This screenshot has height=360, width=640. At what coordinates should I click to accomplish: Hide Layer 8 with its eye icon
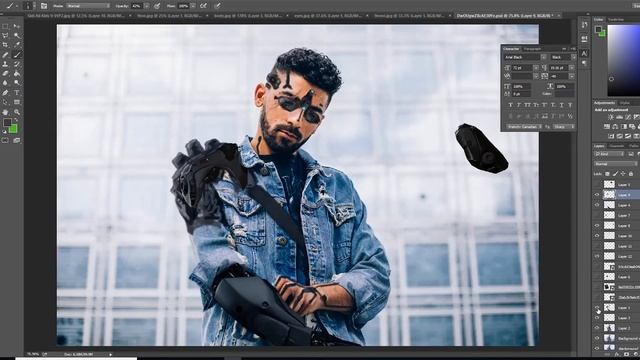click(x=597, y=225)
